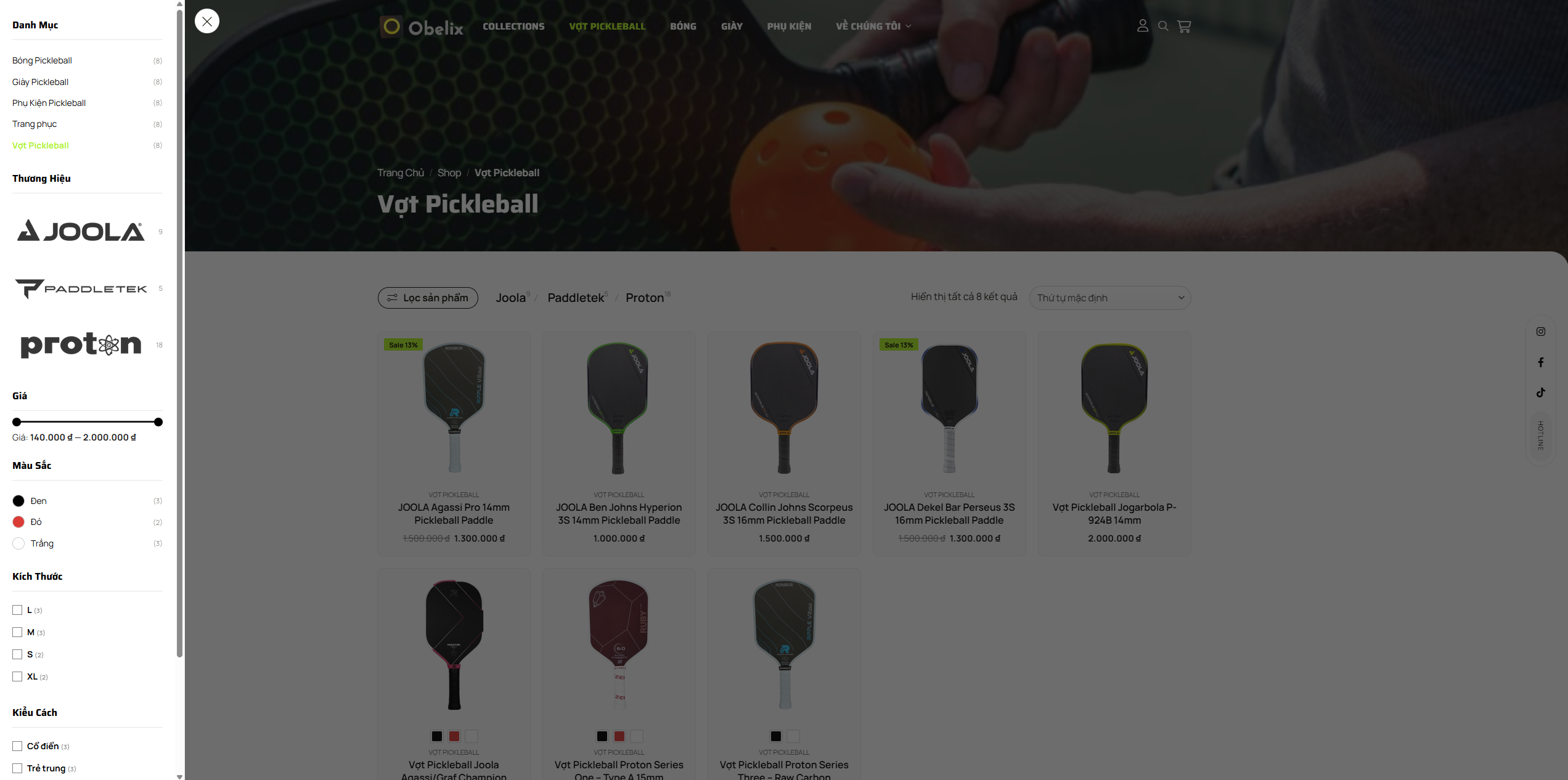Screen dimensions: 1568x780
Task: Open the Giày Pickleball category link
Action: 41,82
